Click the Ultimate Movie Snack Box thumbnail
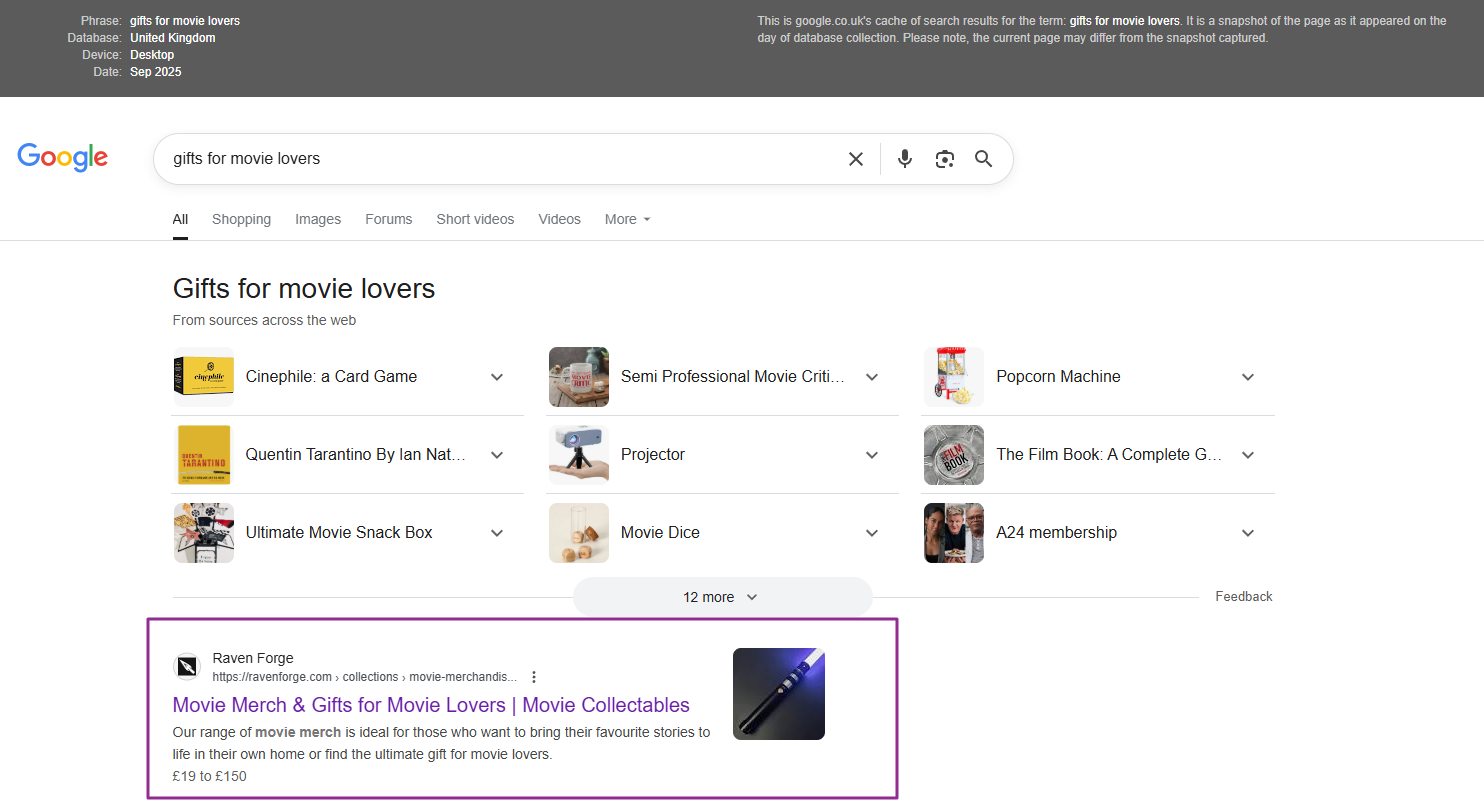1484x809 pixels. click(204, 533)
